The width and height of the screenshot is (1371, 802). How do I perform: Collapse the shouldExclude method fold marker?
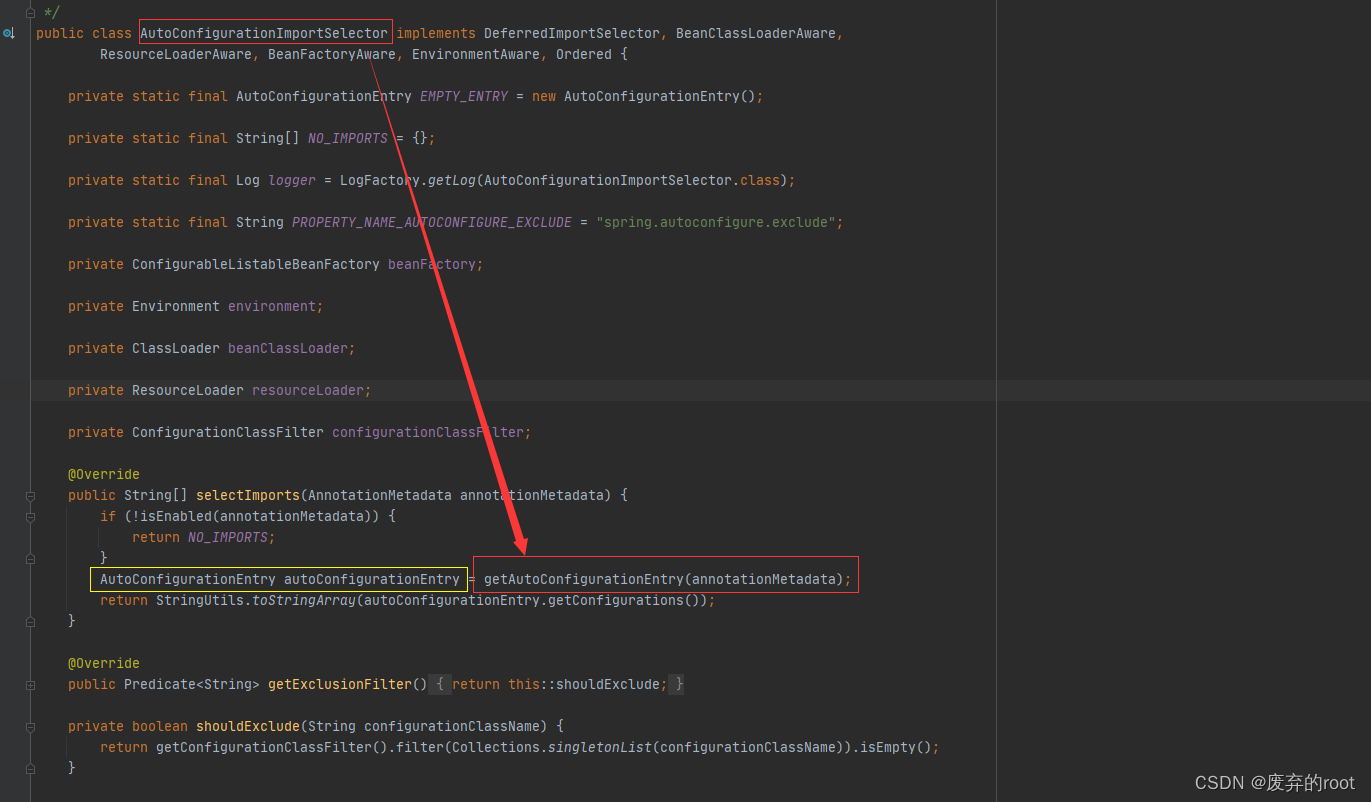coord(30,727)
